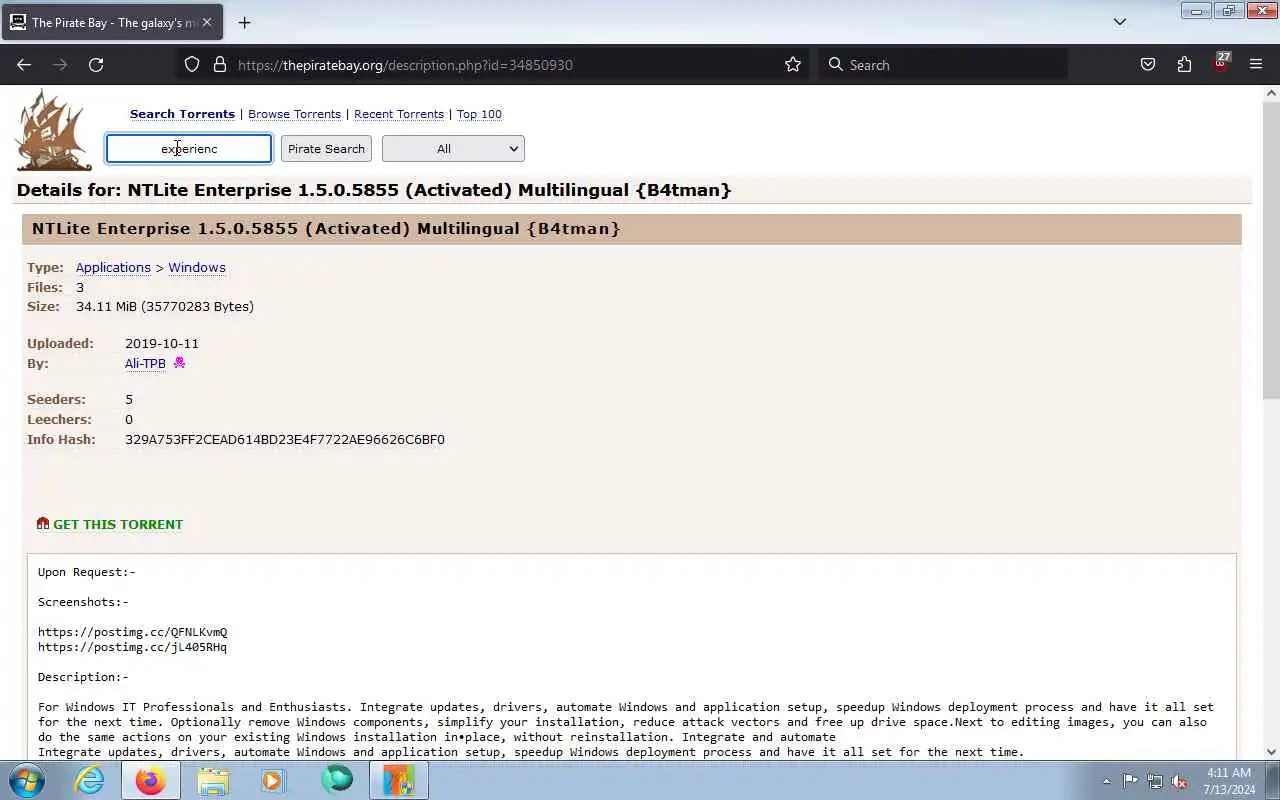Click GET THIS TORRENT link
Screen dimensions: 1280x800
tap(118, 524)
